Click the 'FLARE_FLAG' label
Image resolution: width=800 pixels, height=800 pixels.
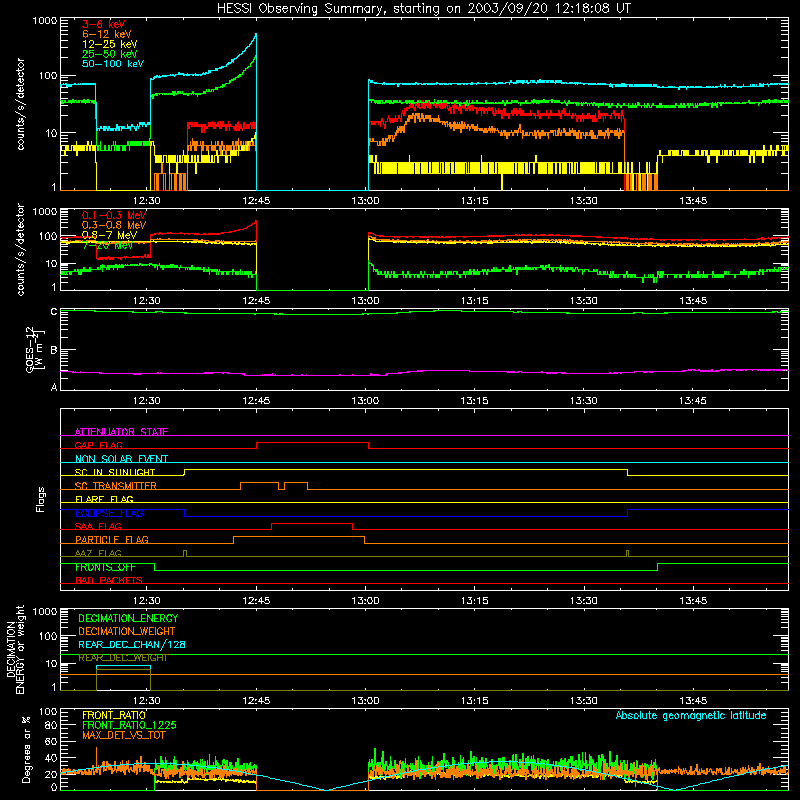[104, 499]
